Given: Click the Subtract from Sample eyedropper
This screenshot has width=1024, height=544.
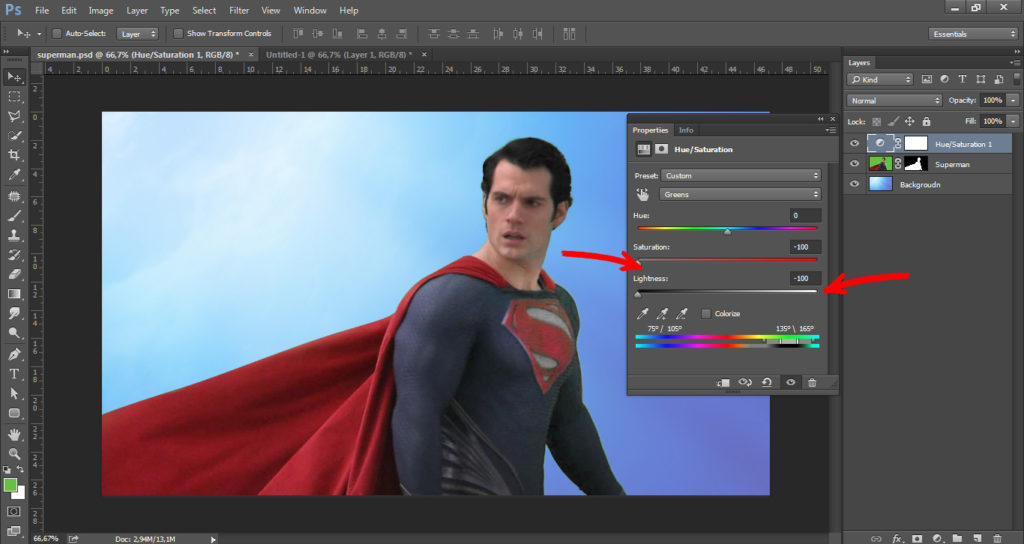Looking at the screenshot, I should click(x=682, y=313).
